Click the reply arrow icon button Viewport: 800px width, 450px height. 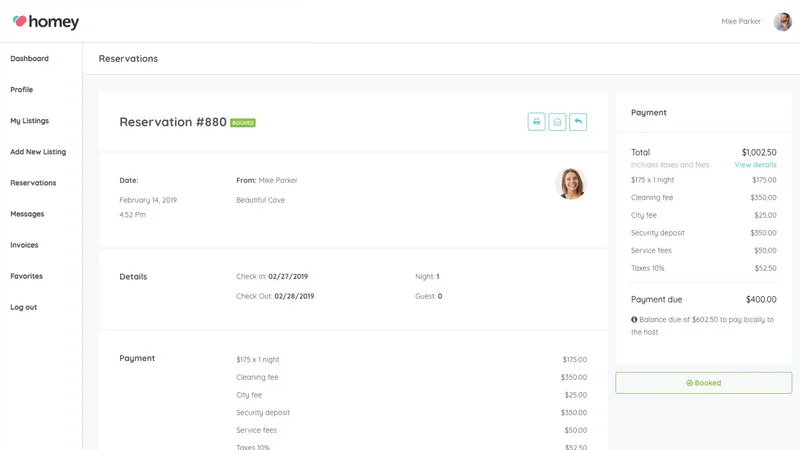coord(578,122)
